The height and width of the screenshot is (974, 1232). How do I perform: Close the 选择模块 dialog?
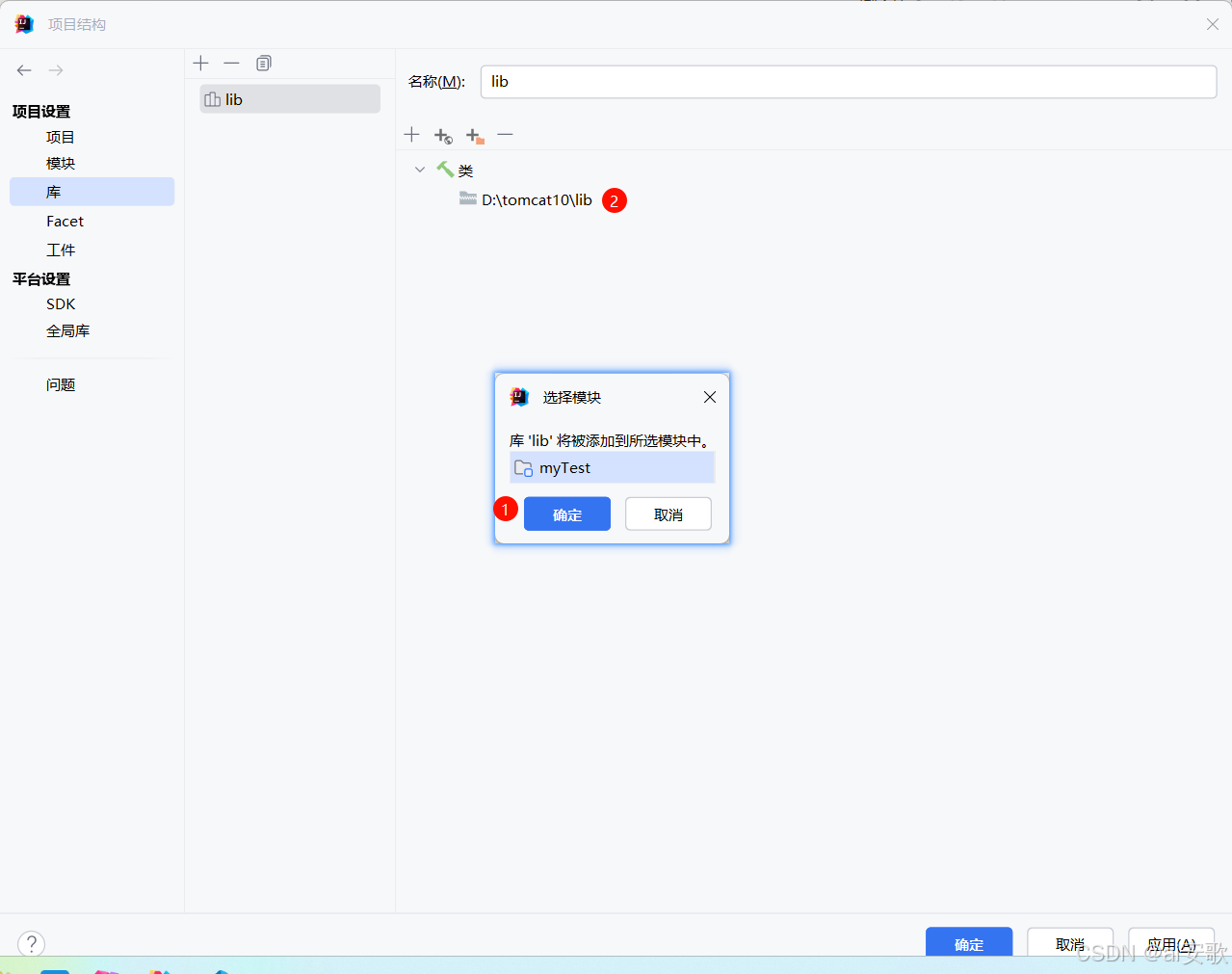coord(710,397)
